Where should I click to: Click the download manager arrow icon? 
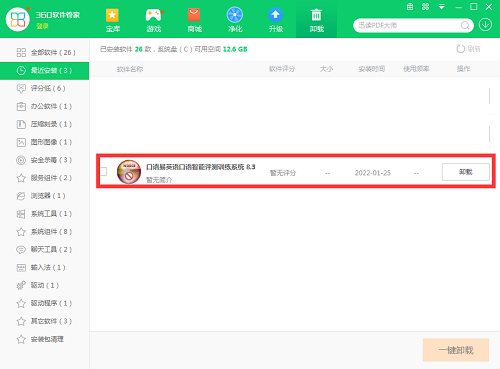coord(485,25)
